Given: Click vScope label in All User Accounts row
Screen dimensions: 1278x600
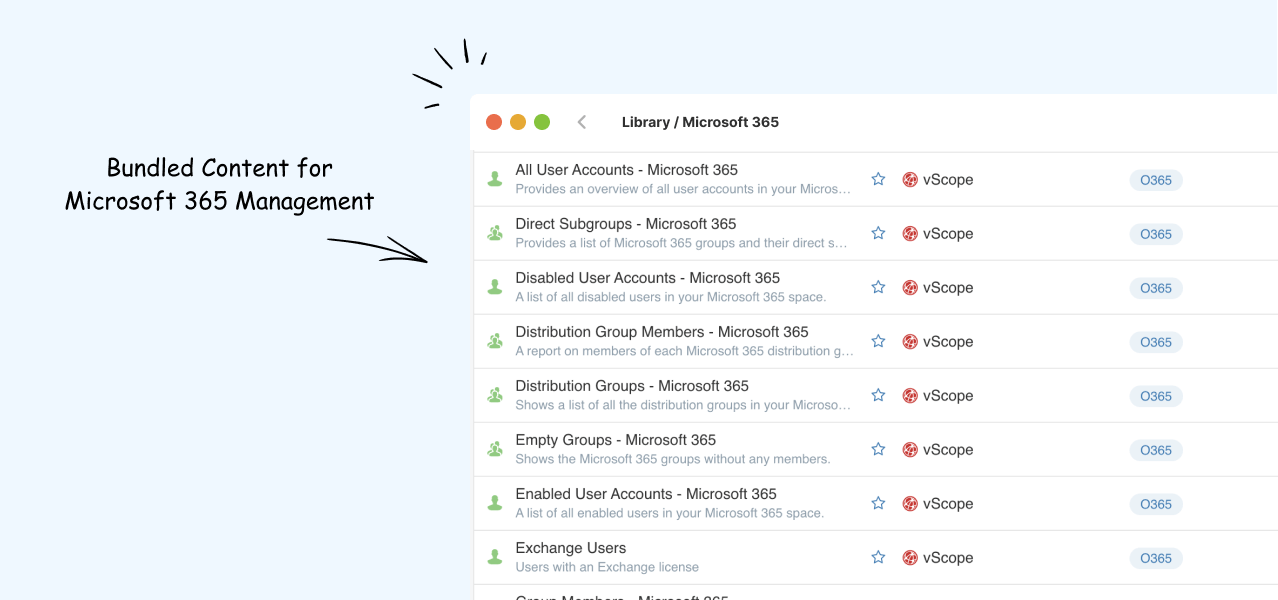Looking at the screenshot, I should tap(948, 180).
